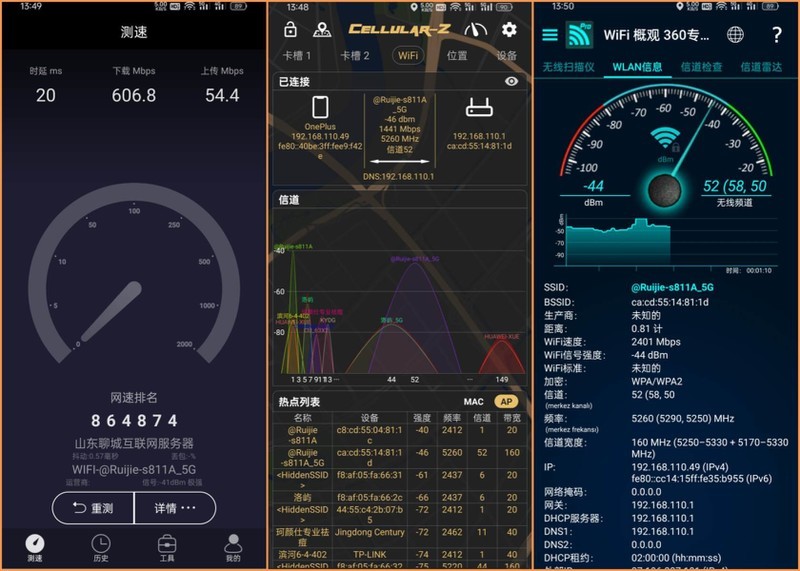Select the 洛屿 hotspot row

point(399,497)
